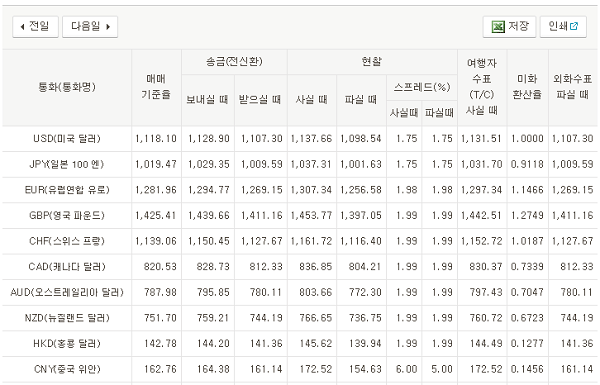Click the 미화 환산율 column header
This screenshot has width=600, height=385.
point(527,87)
